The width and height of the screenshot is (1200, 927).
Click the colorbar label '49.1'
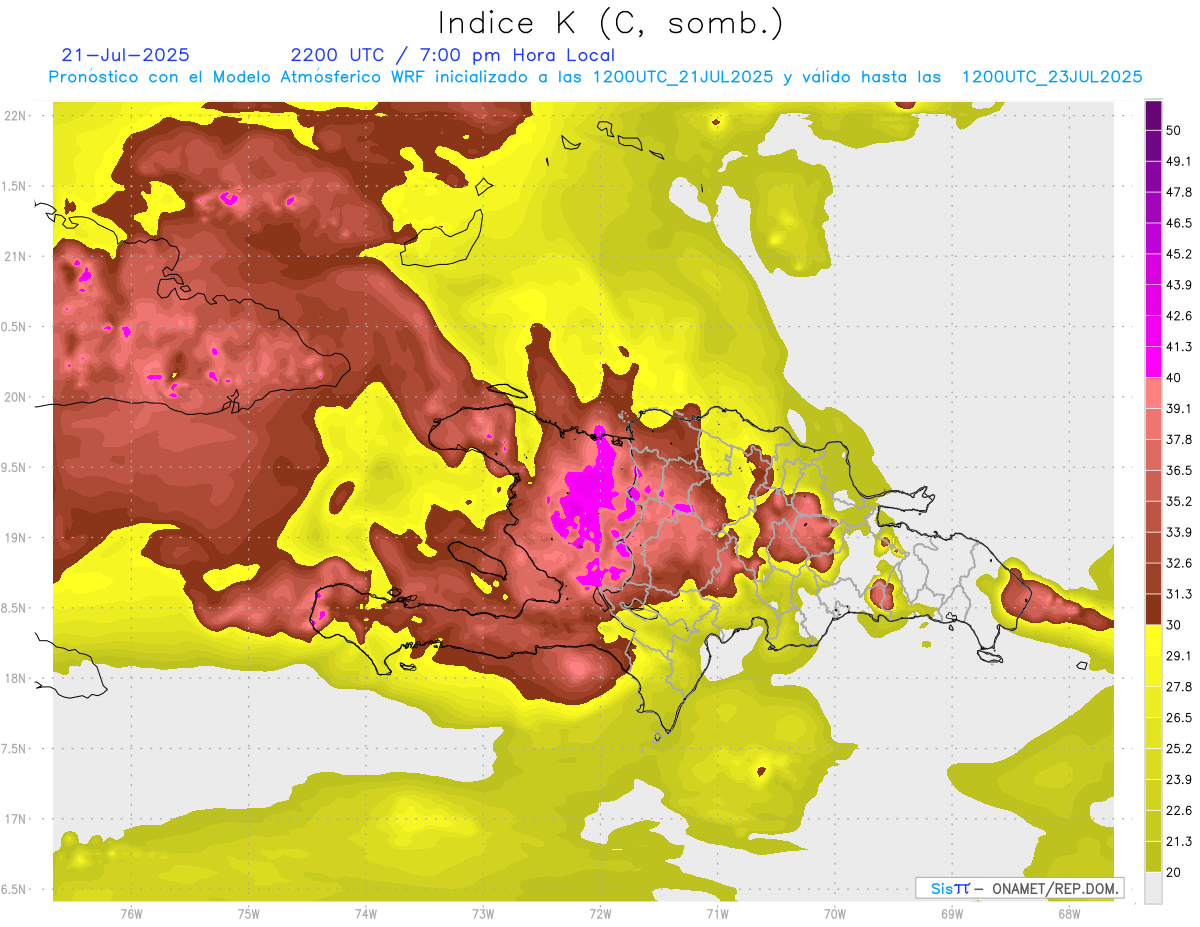pos(1180,162)
